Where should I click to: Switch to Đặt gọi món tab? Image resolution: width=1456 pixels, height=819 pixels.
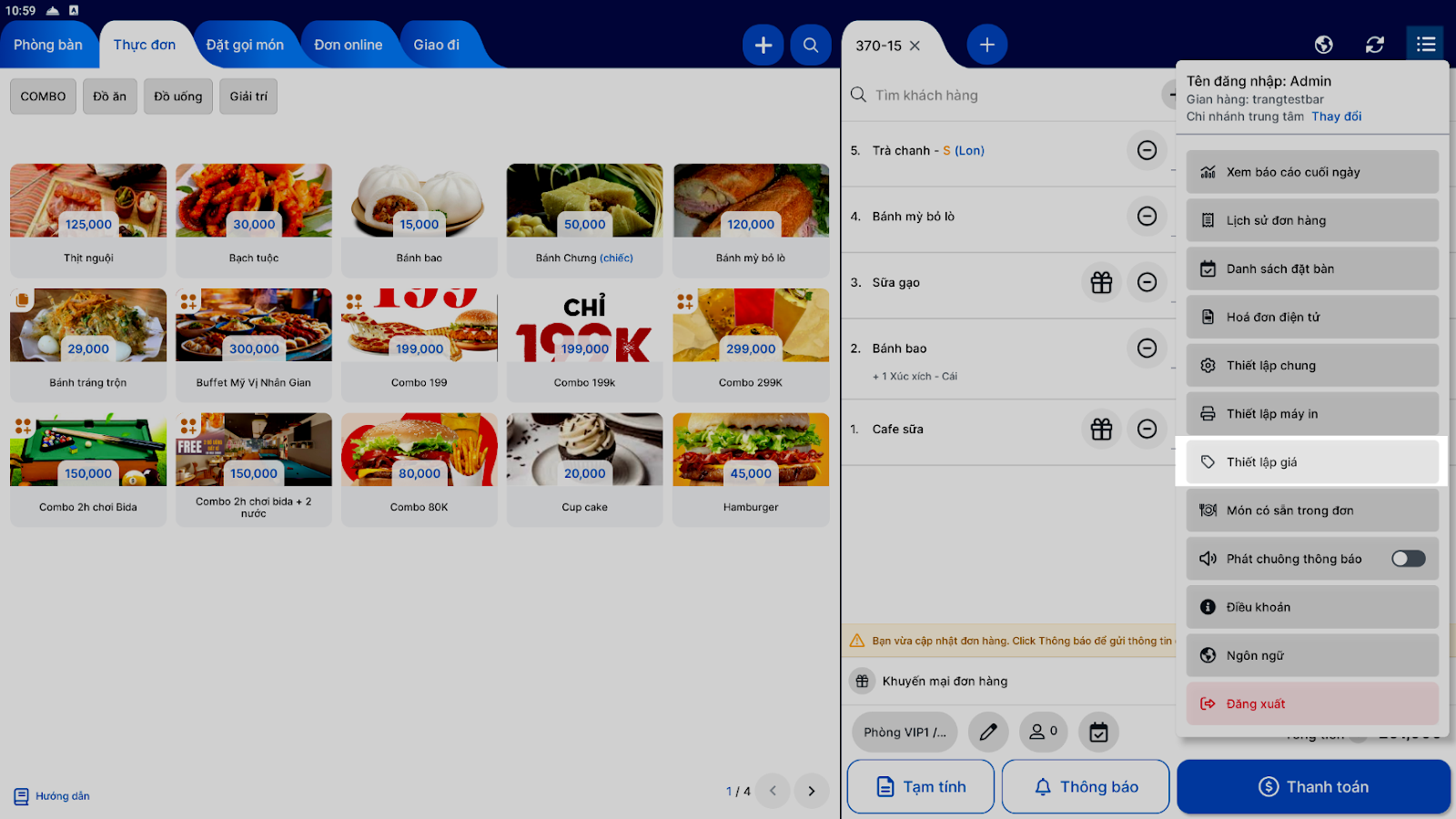tap(245, 45)
